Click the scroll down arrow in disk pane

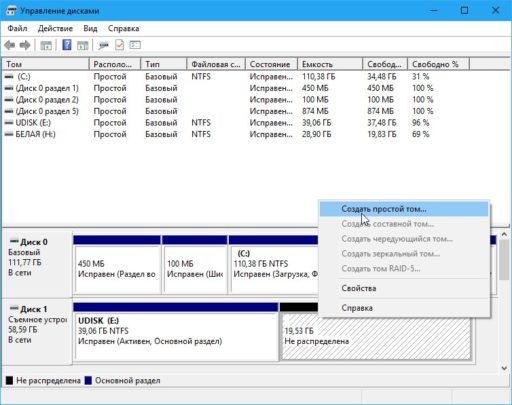click(504, 368)
